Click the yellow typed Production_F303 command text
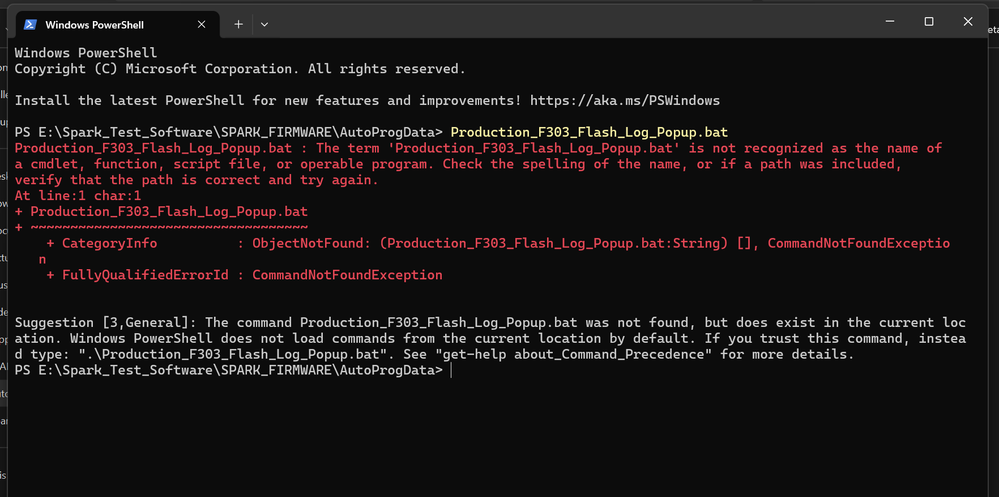This screenshot has height=497, width=999. pyautogui.click(x=589, y=132)
